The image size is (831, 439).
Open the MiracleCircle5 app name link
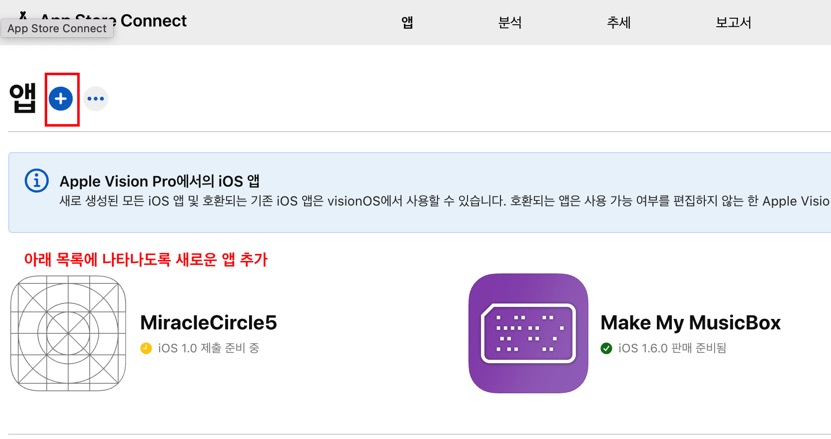[x=208, y=322]
